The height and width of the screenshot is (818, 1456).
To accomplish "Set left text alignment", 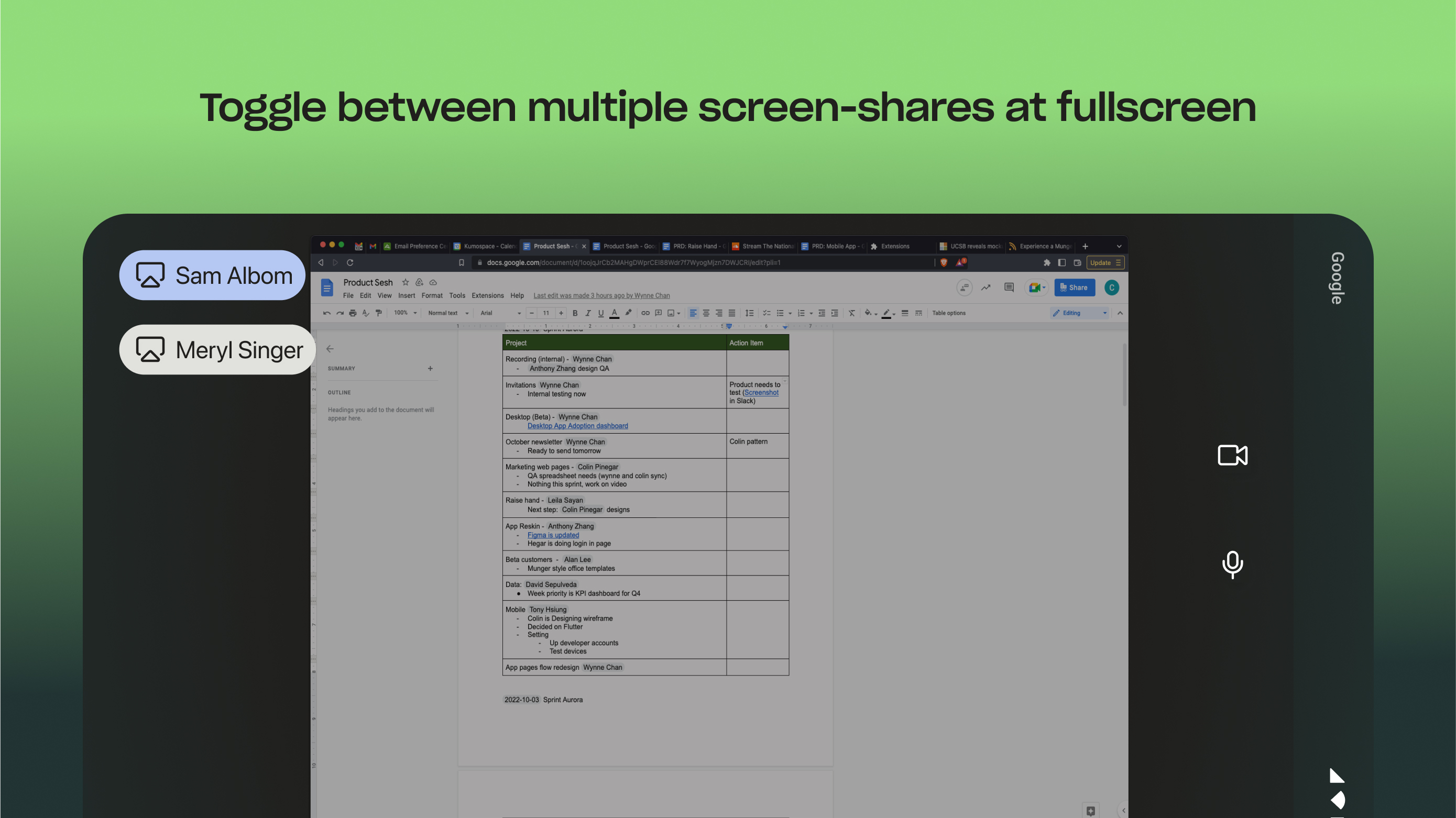I will [x=693, y=313].
